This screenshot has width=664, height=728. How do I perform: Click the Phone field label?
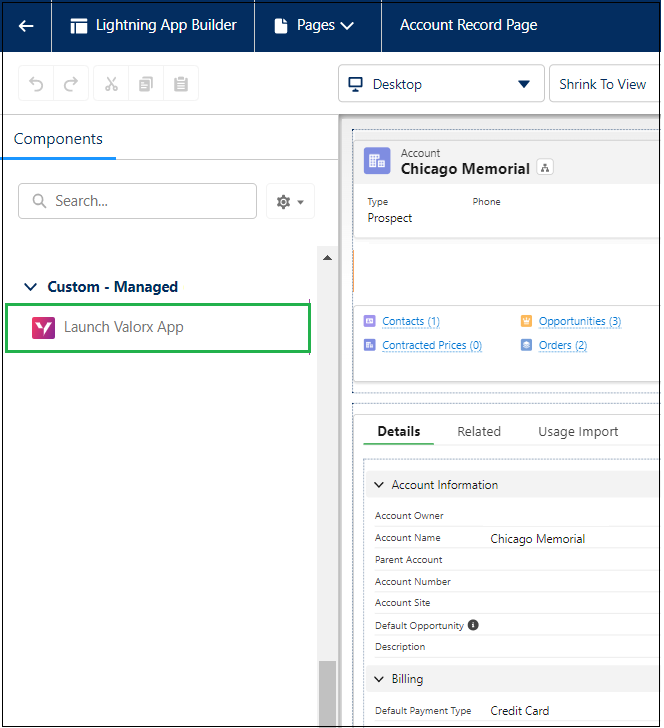click(x=486, y=202)
